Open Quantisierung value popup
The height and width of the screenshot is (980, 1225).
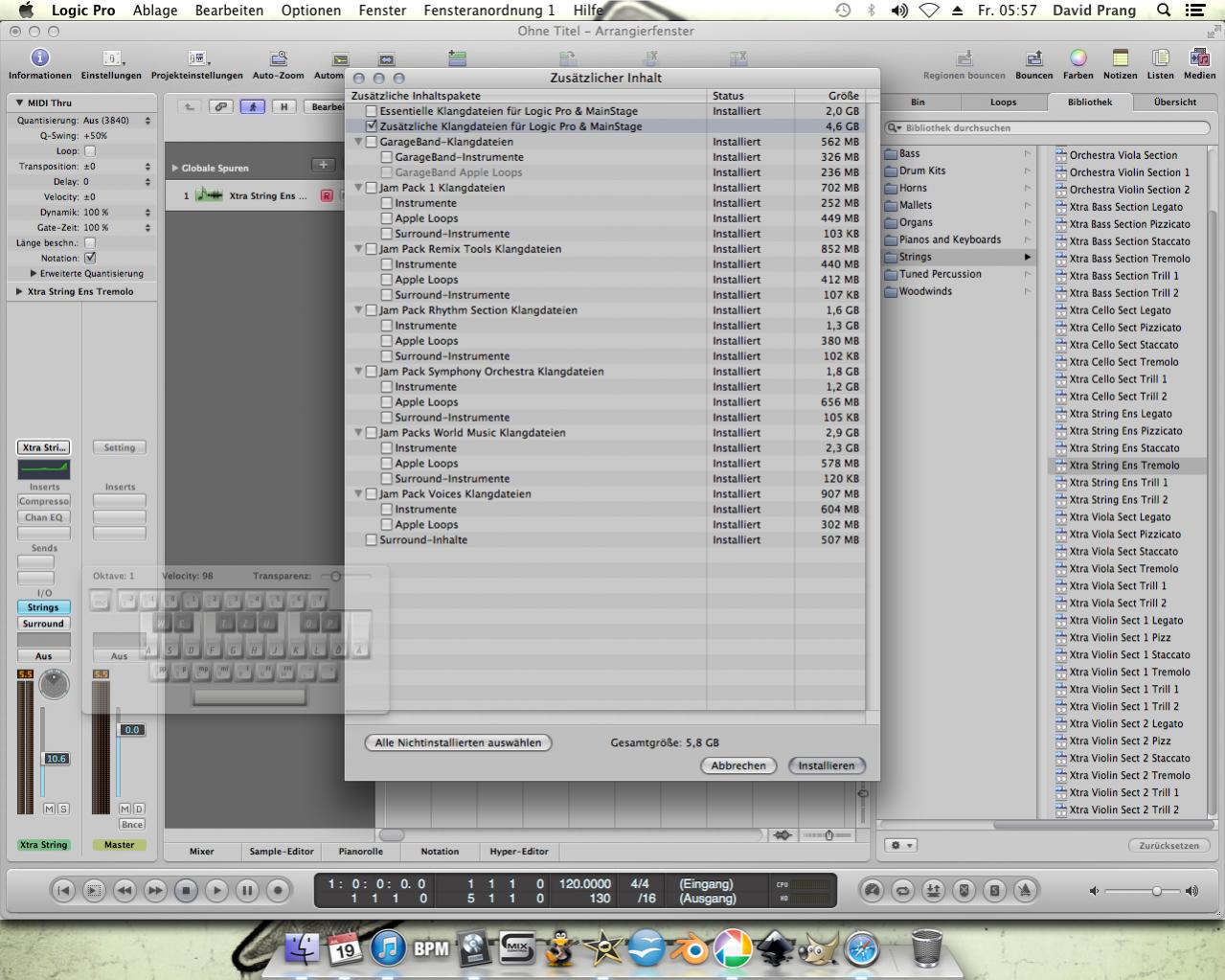pyautogui.click(x=118, y=121)
